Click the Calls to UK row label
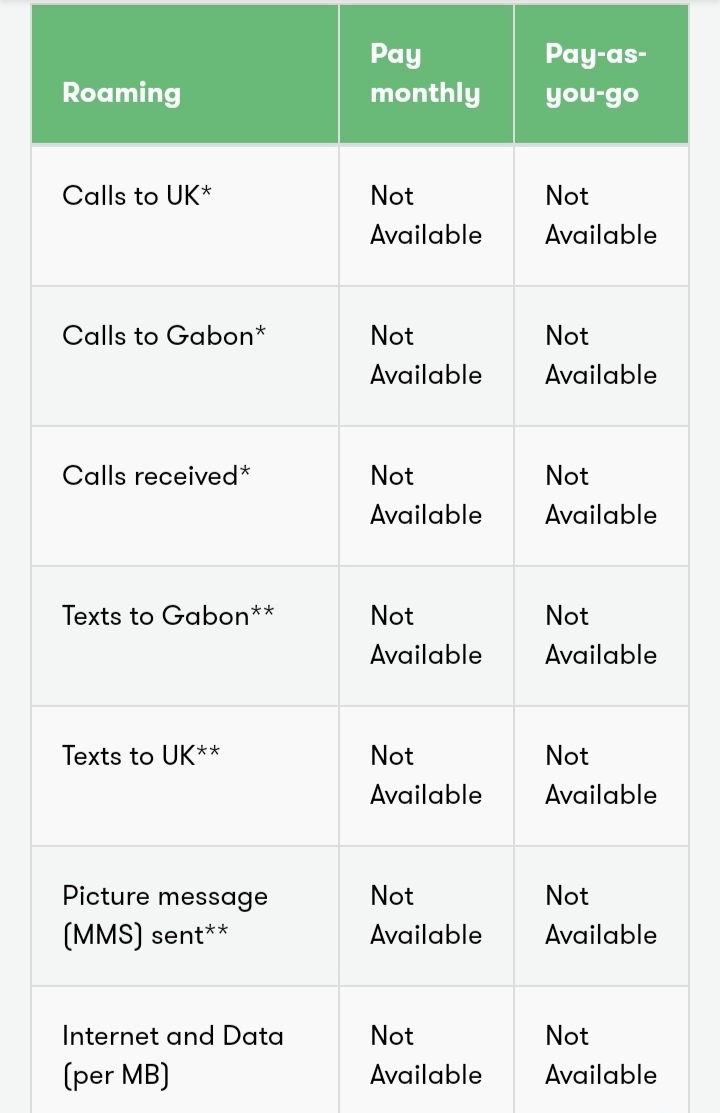This screenshot has height=1113, width=720. point(137,196)
